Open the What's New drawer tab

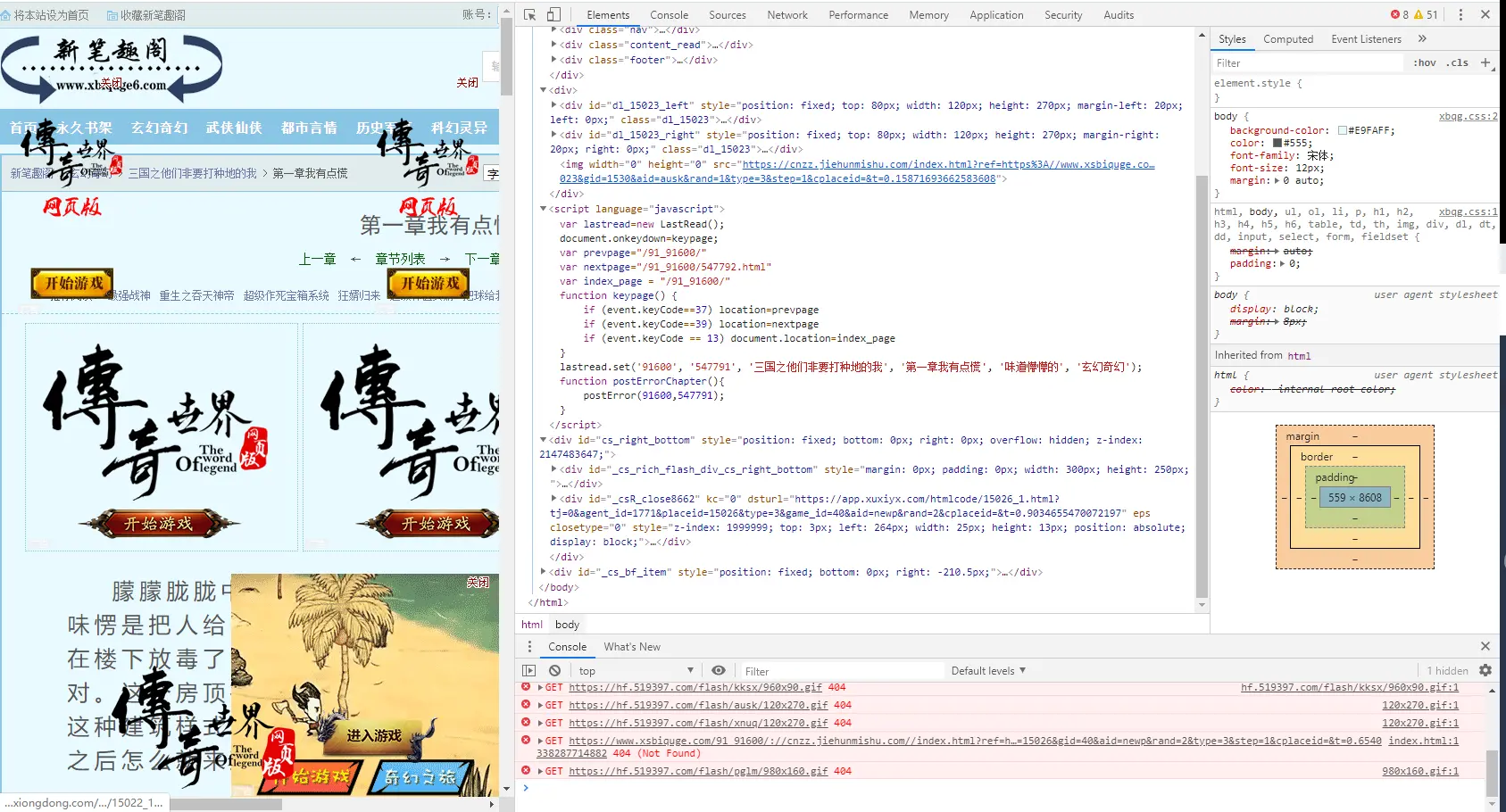tap(632, 646)
